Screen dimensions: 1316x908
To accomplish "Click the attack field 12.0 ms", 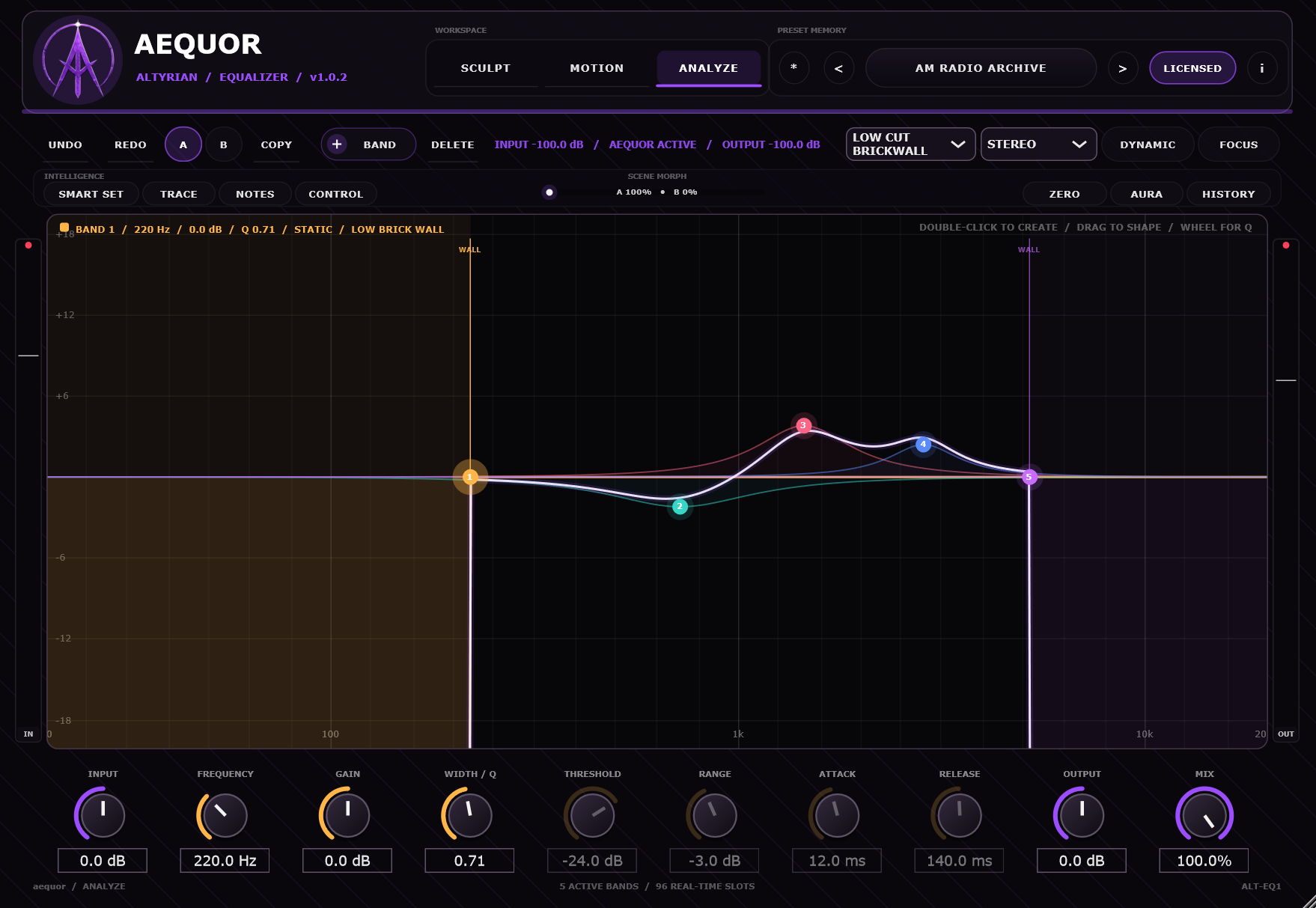I will (x=837, y=861).
